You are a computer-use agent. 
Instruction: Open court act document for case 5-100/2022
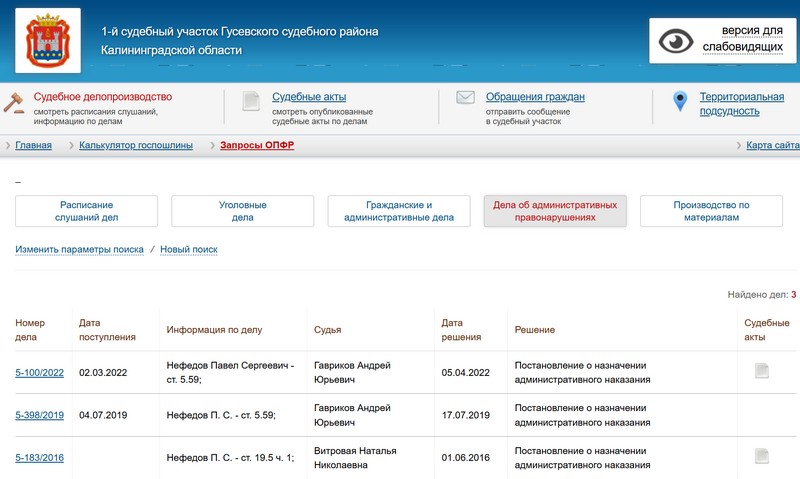click(762, 371)
